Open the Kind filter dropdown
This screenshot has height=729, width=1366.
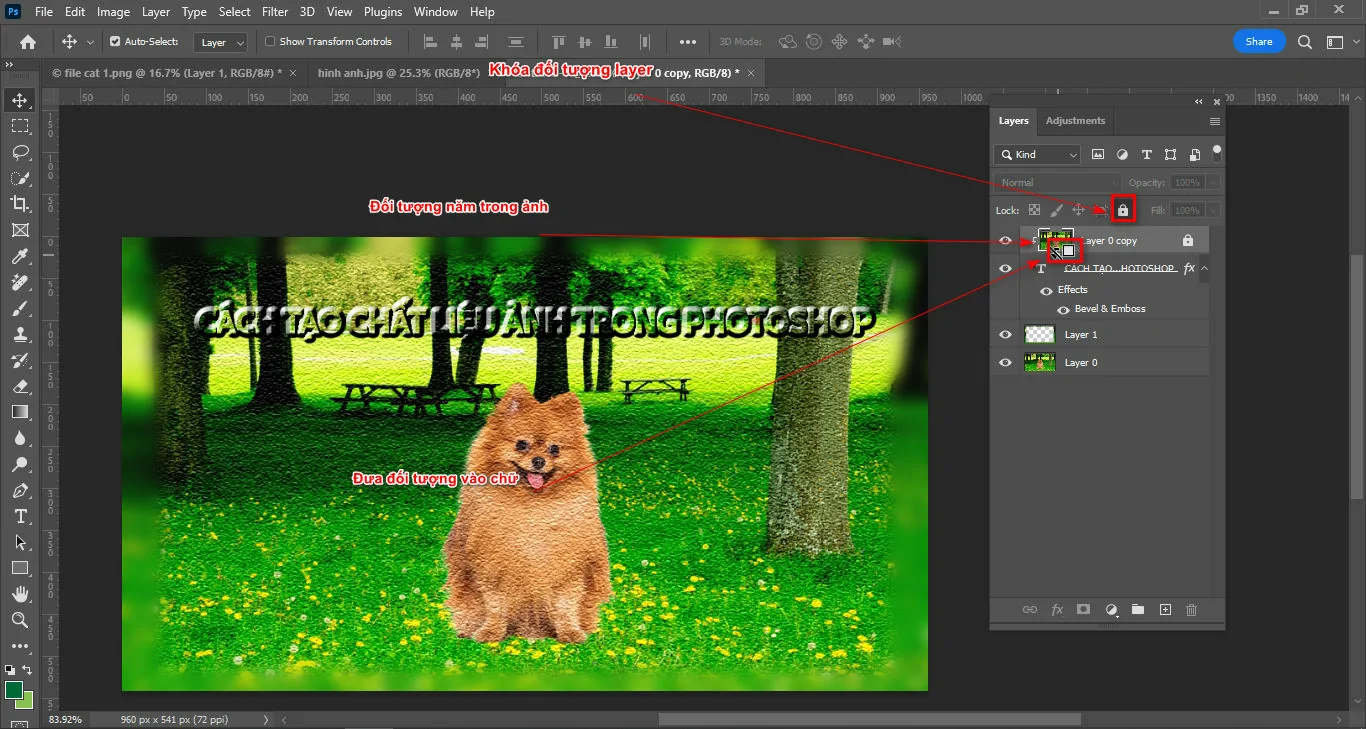(x=1036, y=154)
